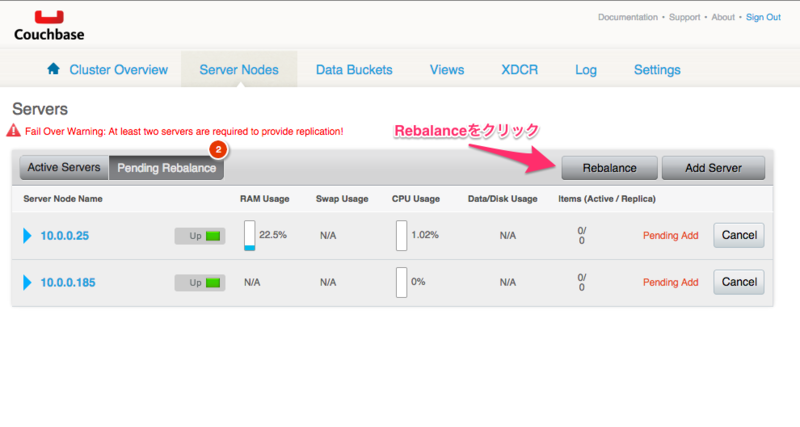Click the Sign Out link
The height and width of the screenshot is (427, 800).
pos(763,17)
